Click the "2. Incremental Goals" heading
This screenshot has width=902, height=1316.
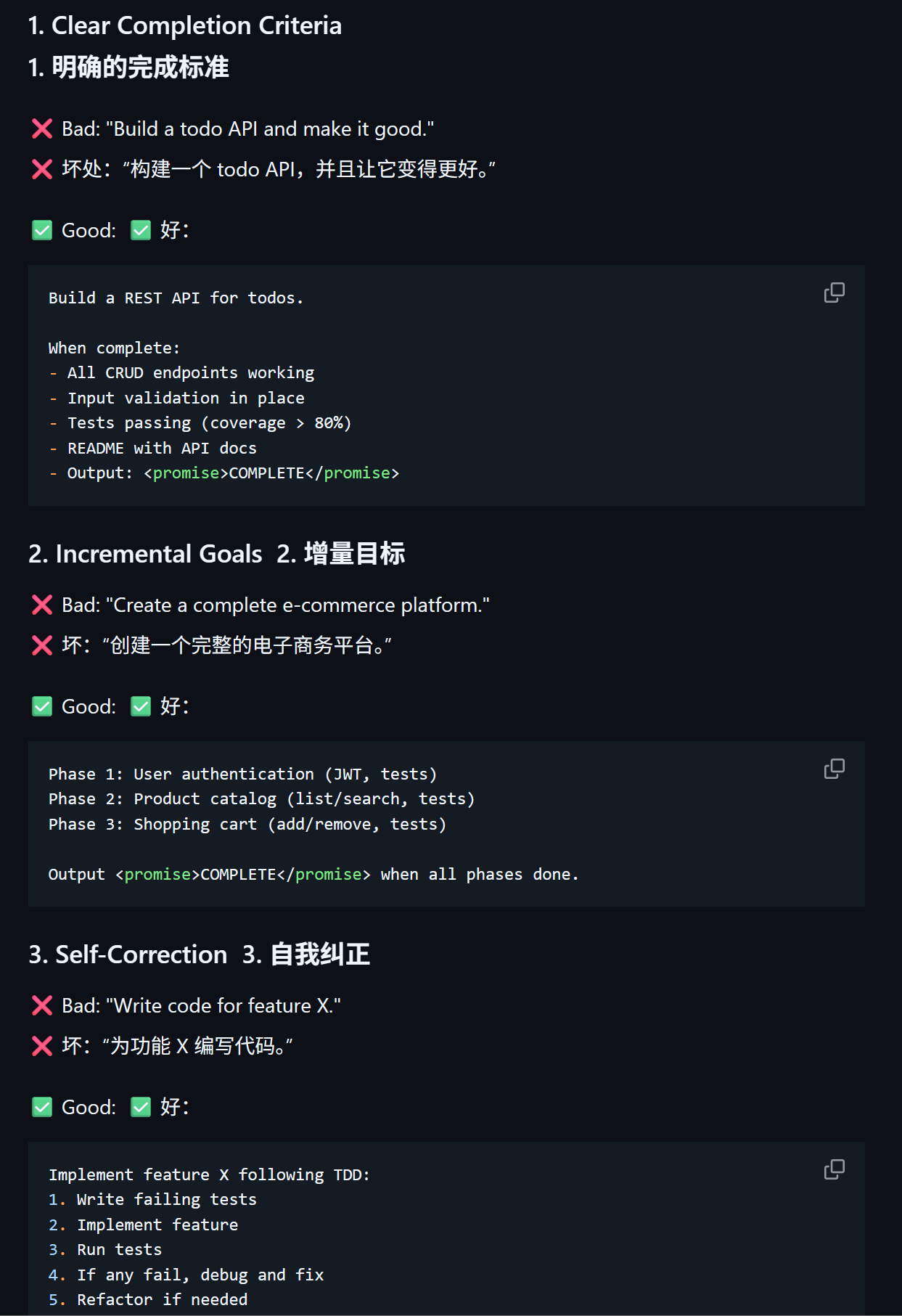coord(145,554)
